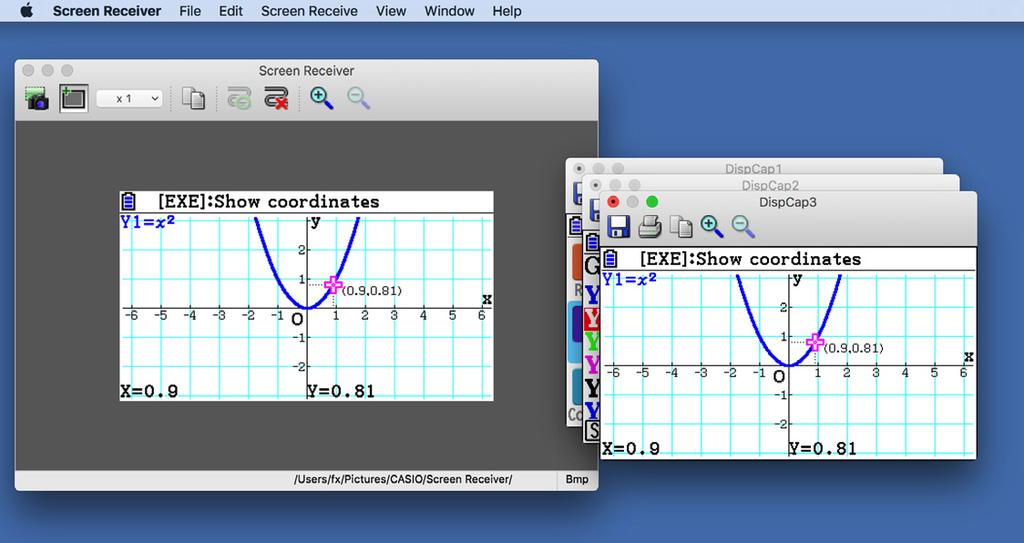Click the X=0.9 readout in Screen Receiver
Screen dimensions: 1024x543
point(150,391)
